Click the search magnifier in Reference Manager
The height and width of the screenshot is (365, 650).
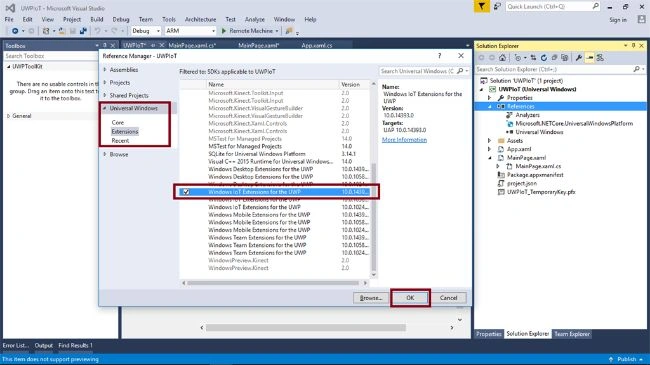460,71
